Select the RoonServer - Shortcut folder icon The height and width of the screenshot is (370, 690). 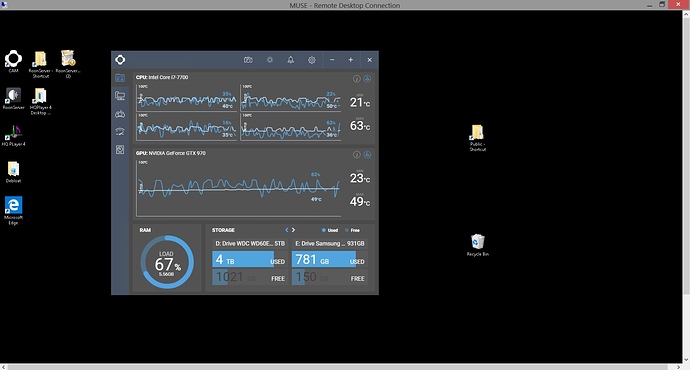(40, 64)
